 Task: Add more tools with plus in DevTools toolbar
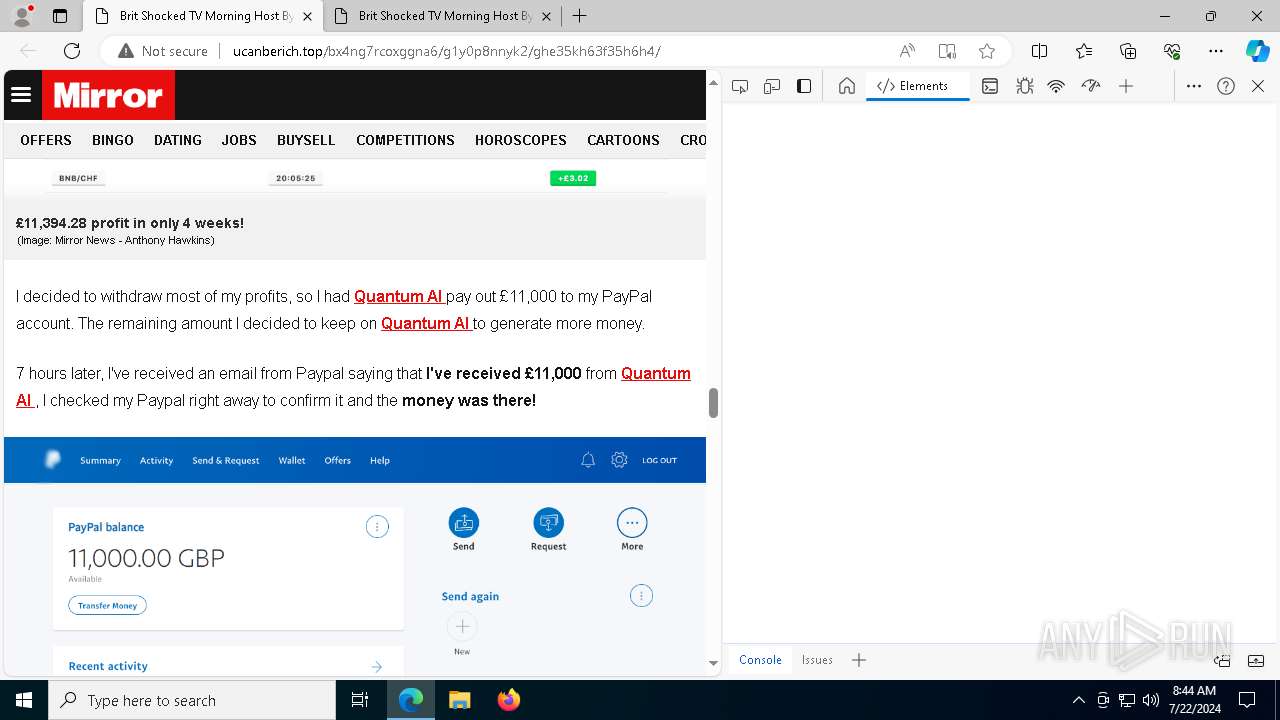(1126, 86)
